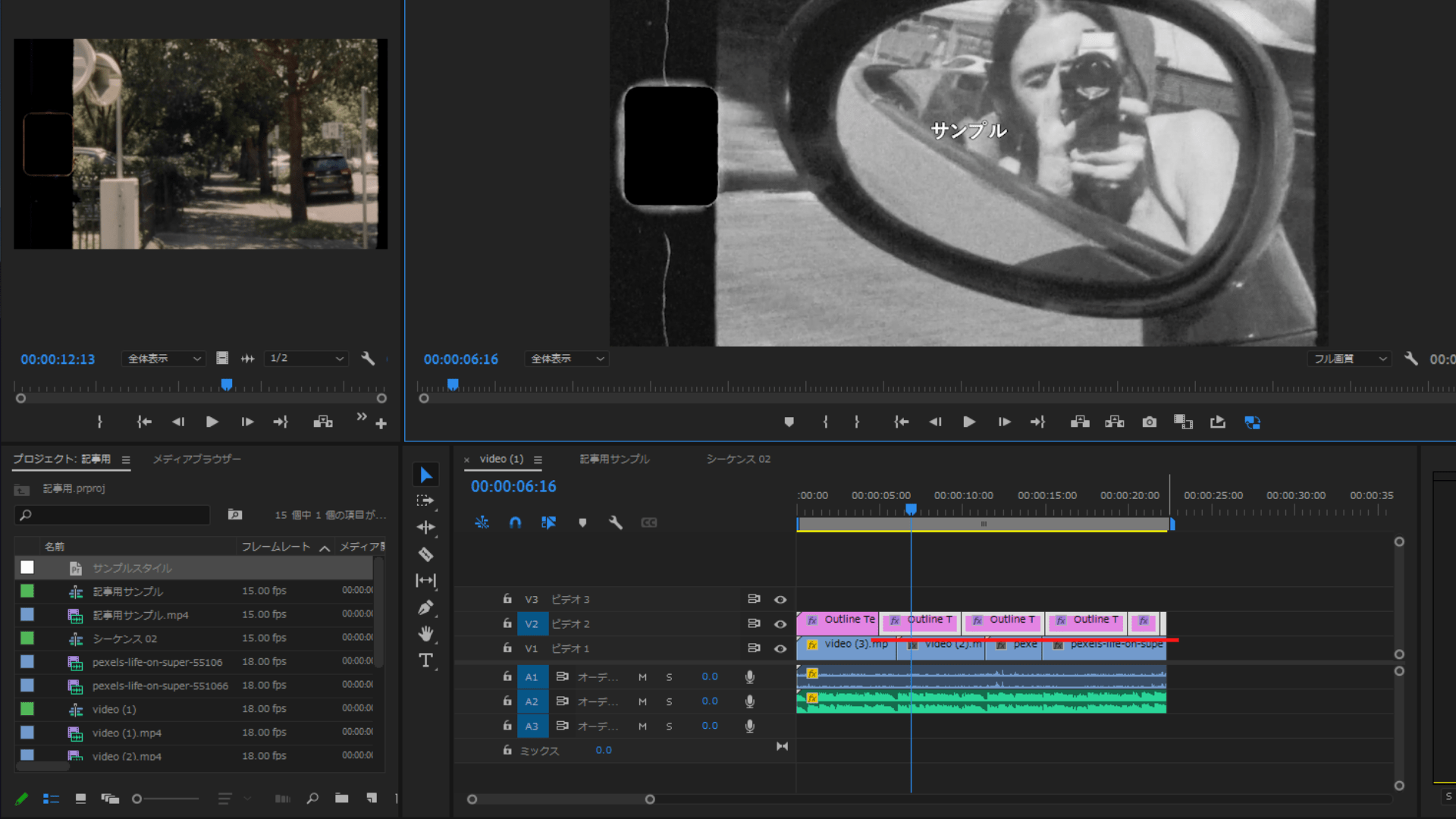Switch to the シーケンス 02 sequence tab
The height and width of the screenshot is (819, 1456).
click(x=738, y=459)
